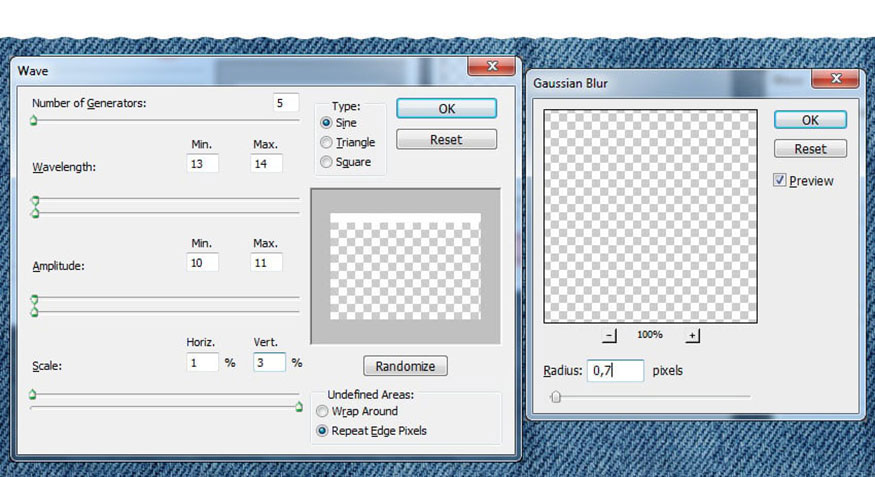This screenshot has height=477, width=875.
Task: Close the Wave dialog
Action: pos(492,66)
